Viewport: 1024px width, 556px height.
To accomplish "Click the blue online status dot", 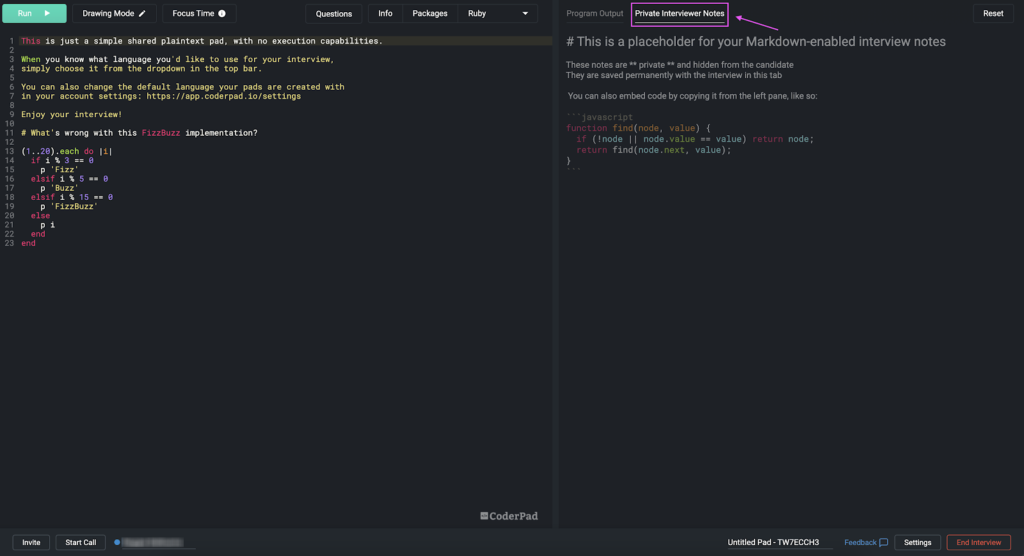I will coord(117,542).
